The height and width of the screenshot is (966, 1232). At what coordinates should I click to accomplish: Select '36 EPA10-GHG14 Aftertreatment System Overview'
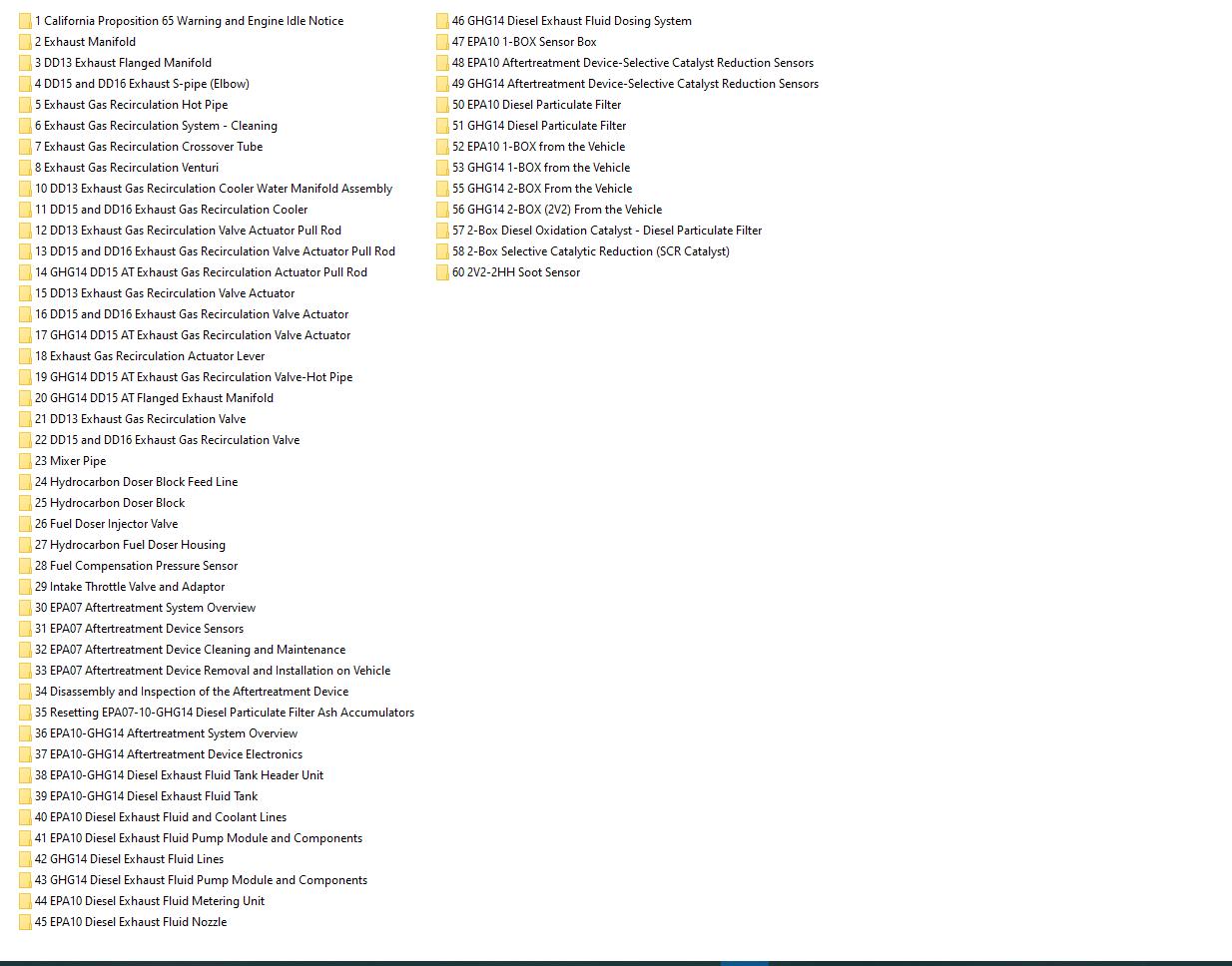(x=166, y=733)
